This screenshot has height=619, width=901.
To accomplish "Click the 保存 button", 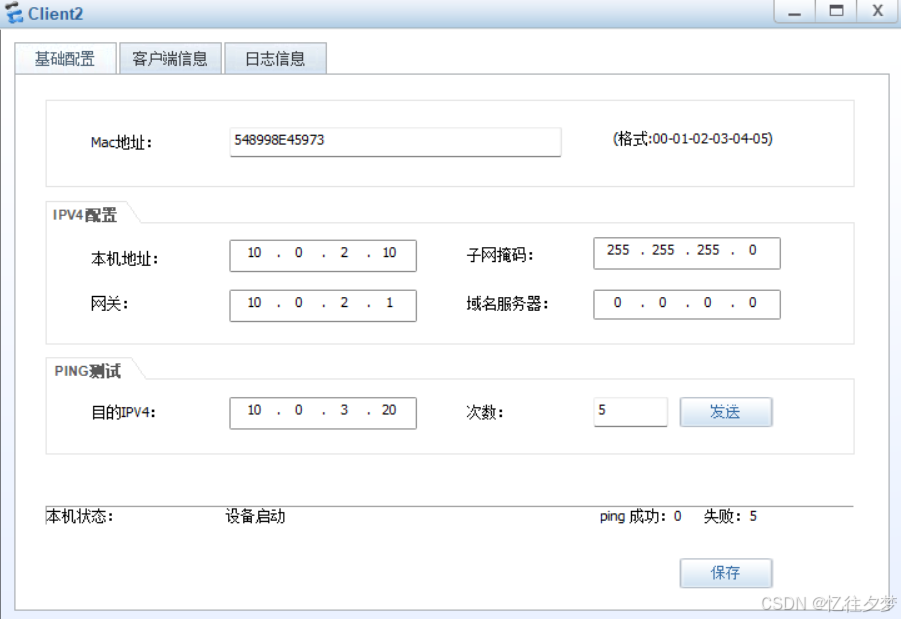I will tap(726, 572).
